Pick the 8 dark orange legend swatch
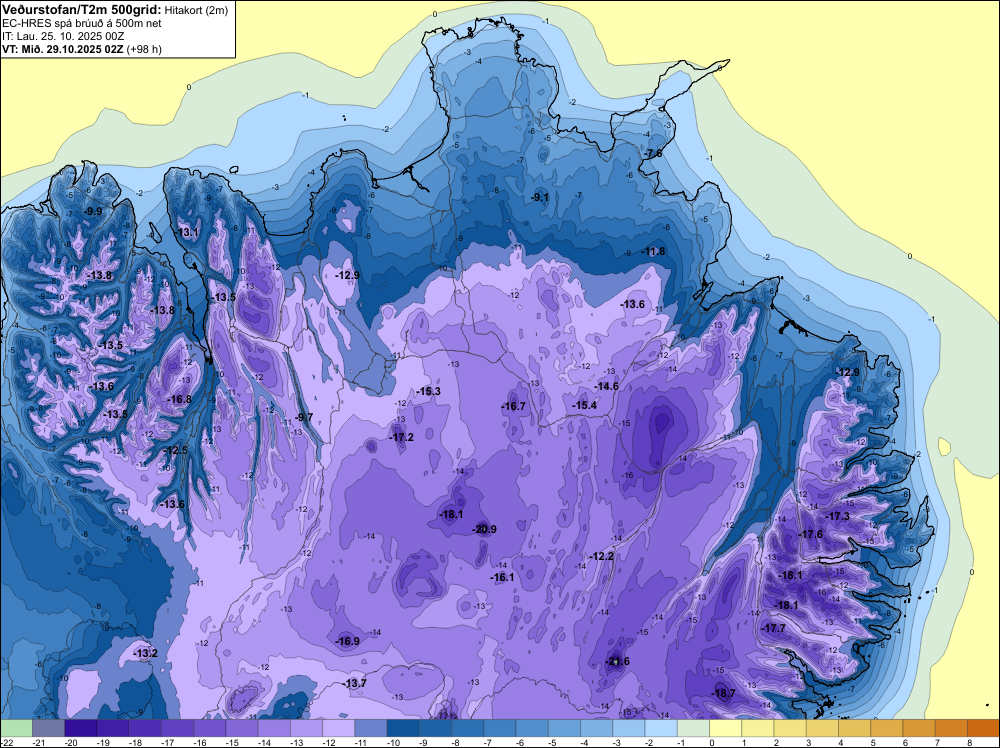Viewport: 1000px width, 748px height. [983, 728]
